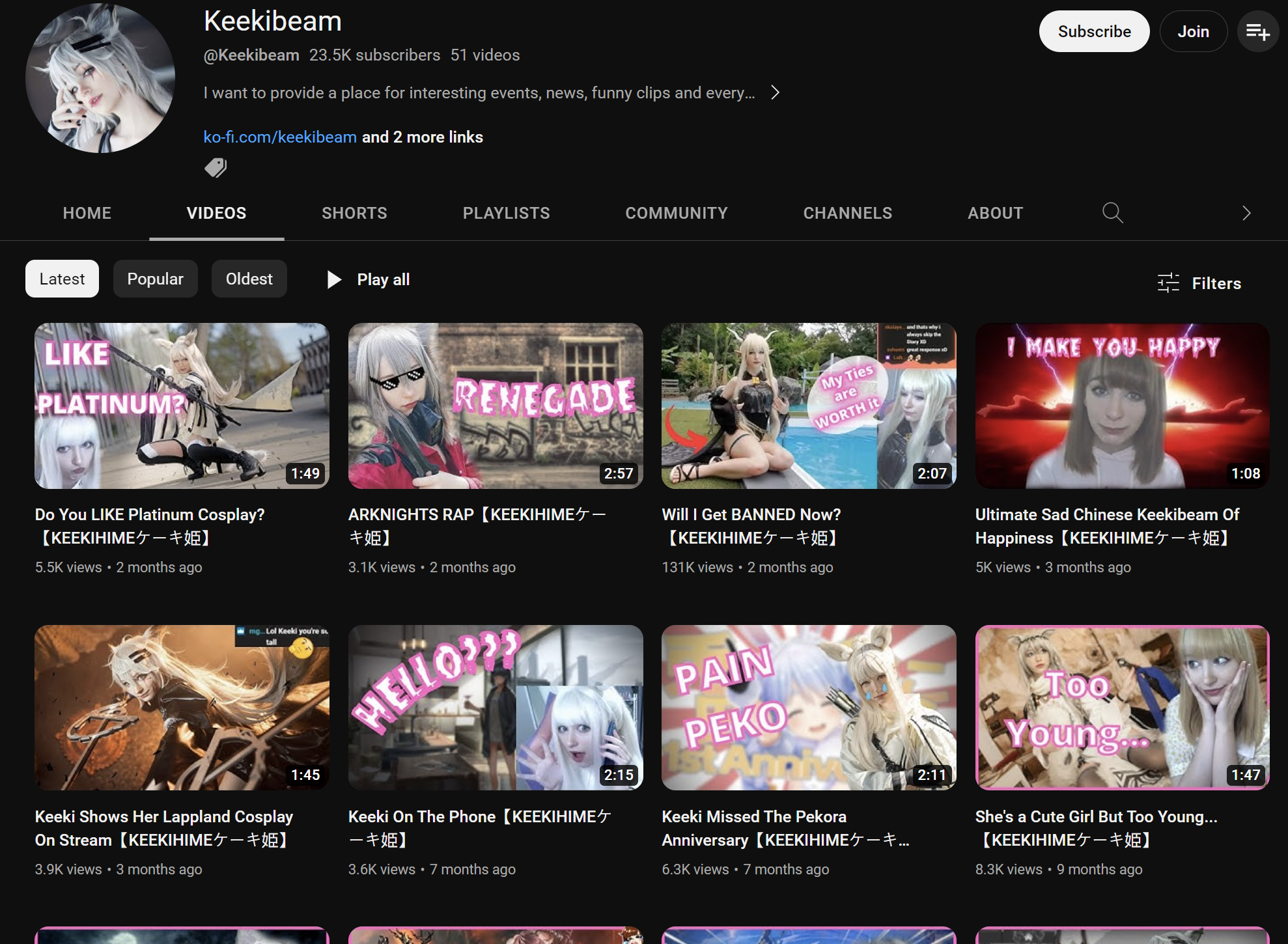Click title 'Will I Get BANNED Now?'
Viewport: 1288px width, 944px height.
[x=751, y=526]
